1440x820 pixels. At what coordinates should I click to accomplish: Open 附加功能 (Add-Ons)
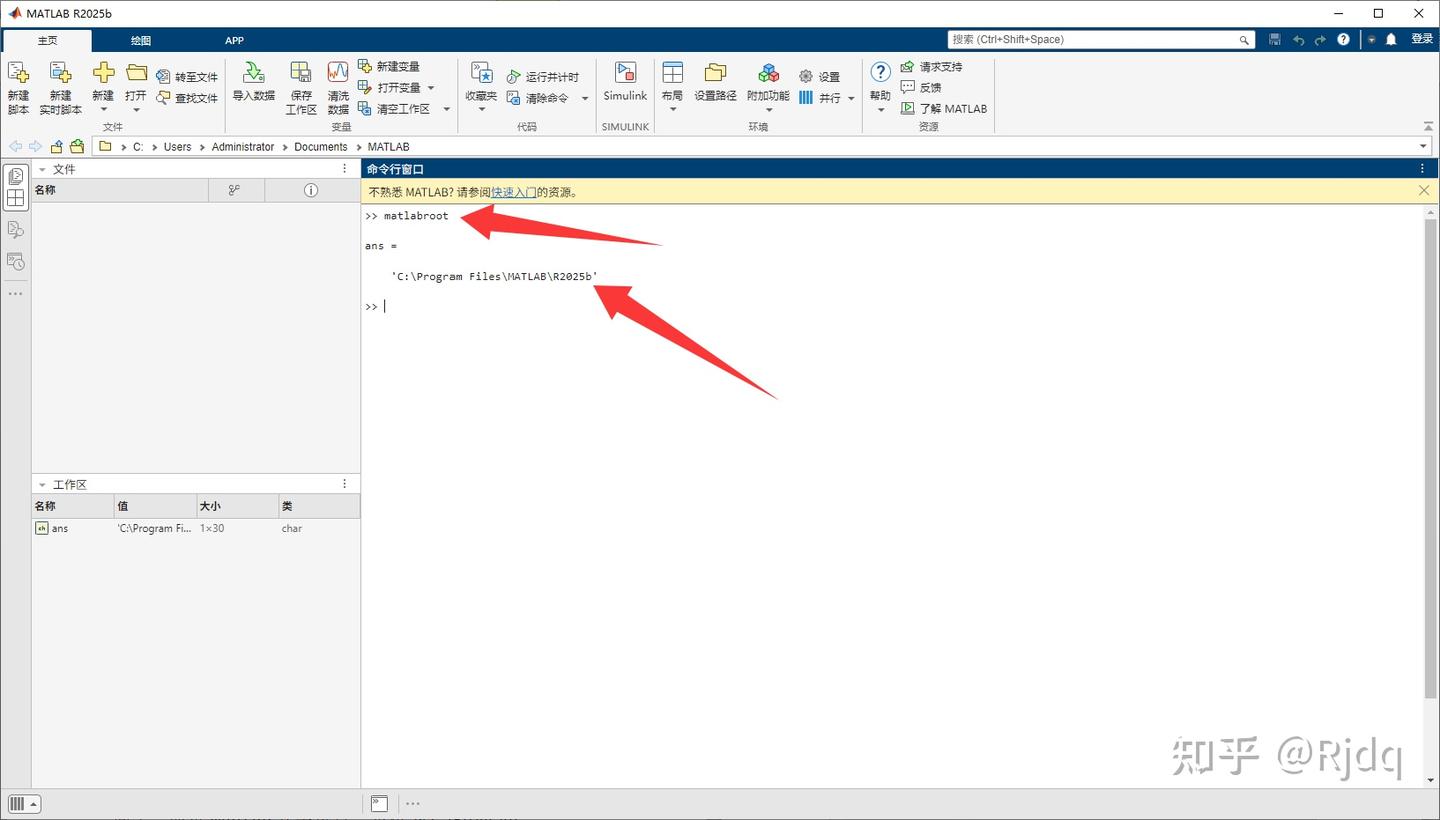click(768, 82)
